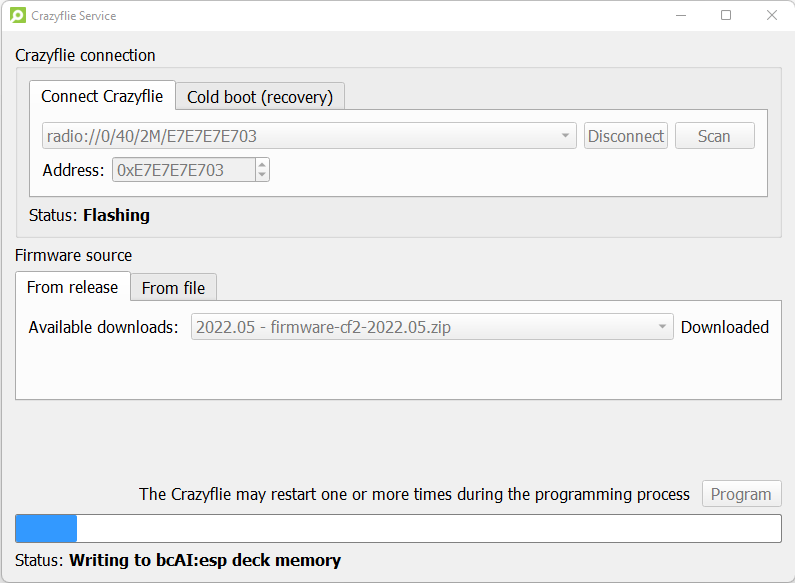795x583 pixels.
Task: Click the Crazyflie Service app icon in title bar
Action: click(18, 15)
